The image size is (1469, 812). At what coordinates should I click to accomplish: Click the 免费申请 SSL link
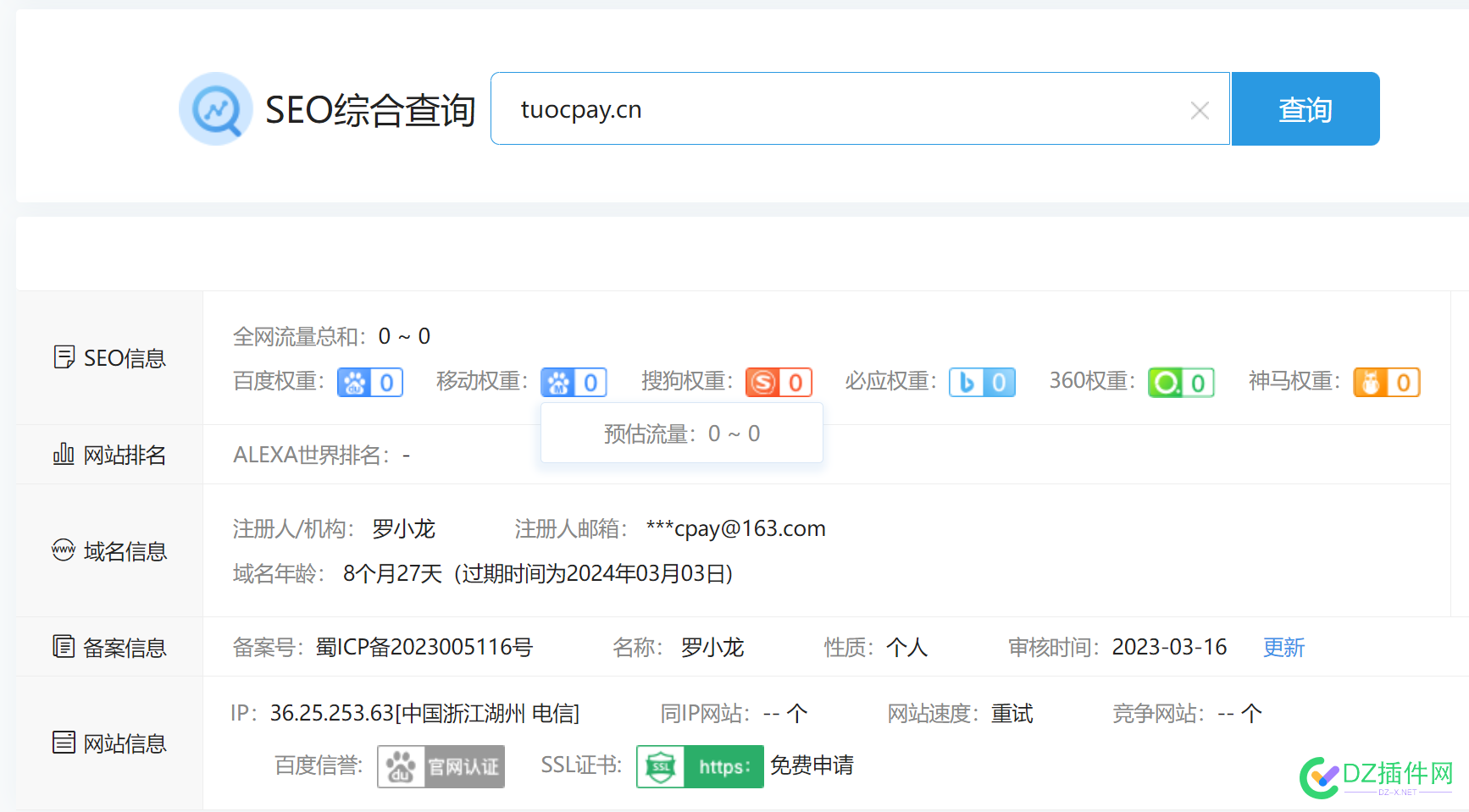[812, 765]
